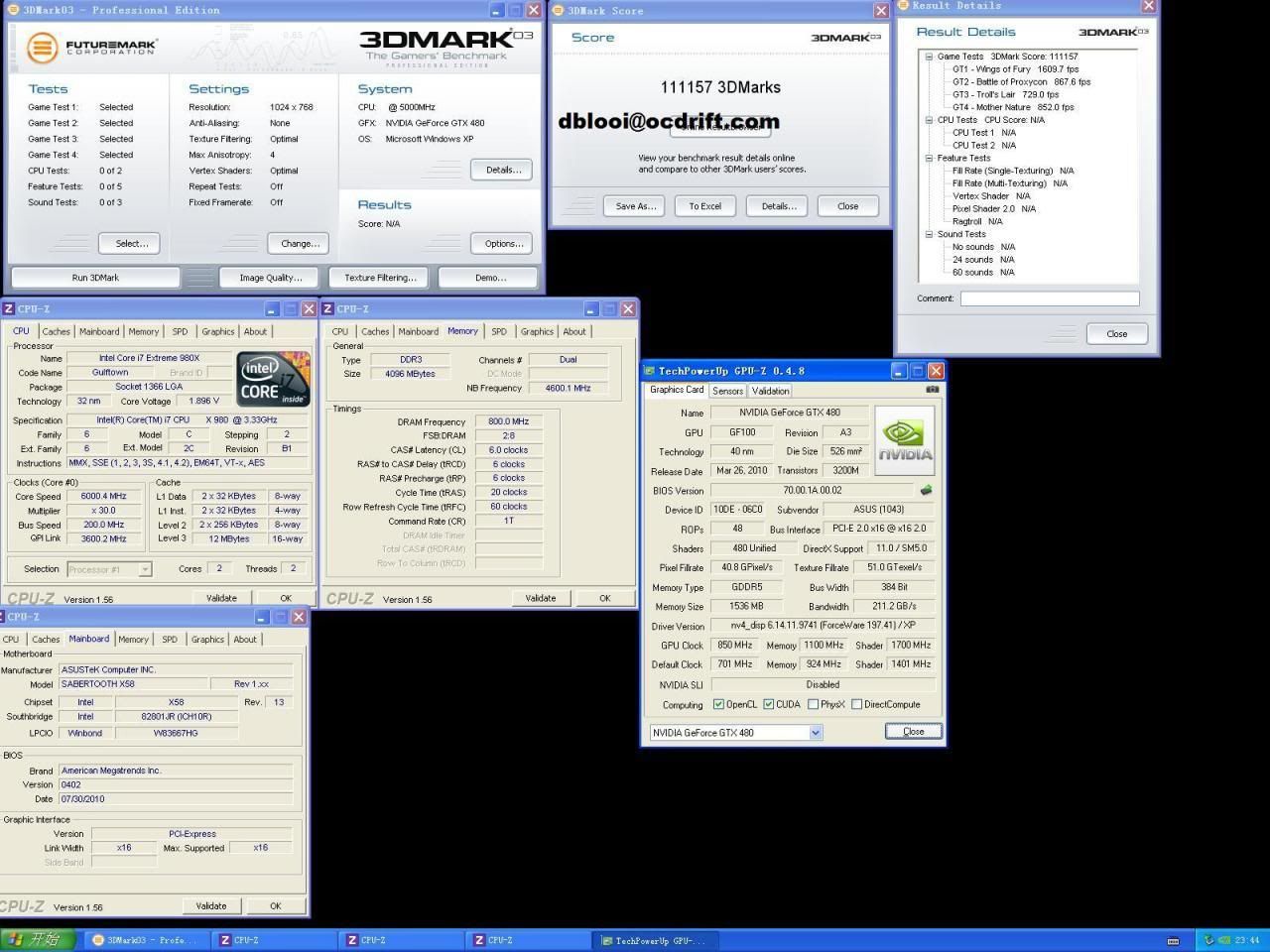This screenshot has height=952, width=1270.
Task: Click the GPU-Z screenshot camera icon
Action: coord(932,390)
